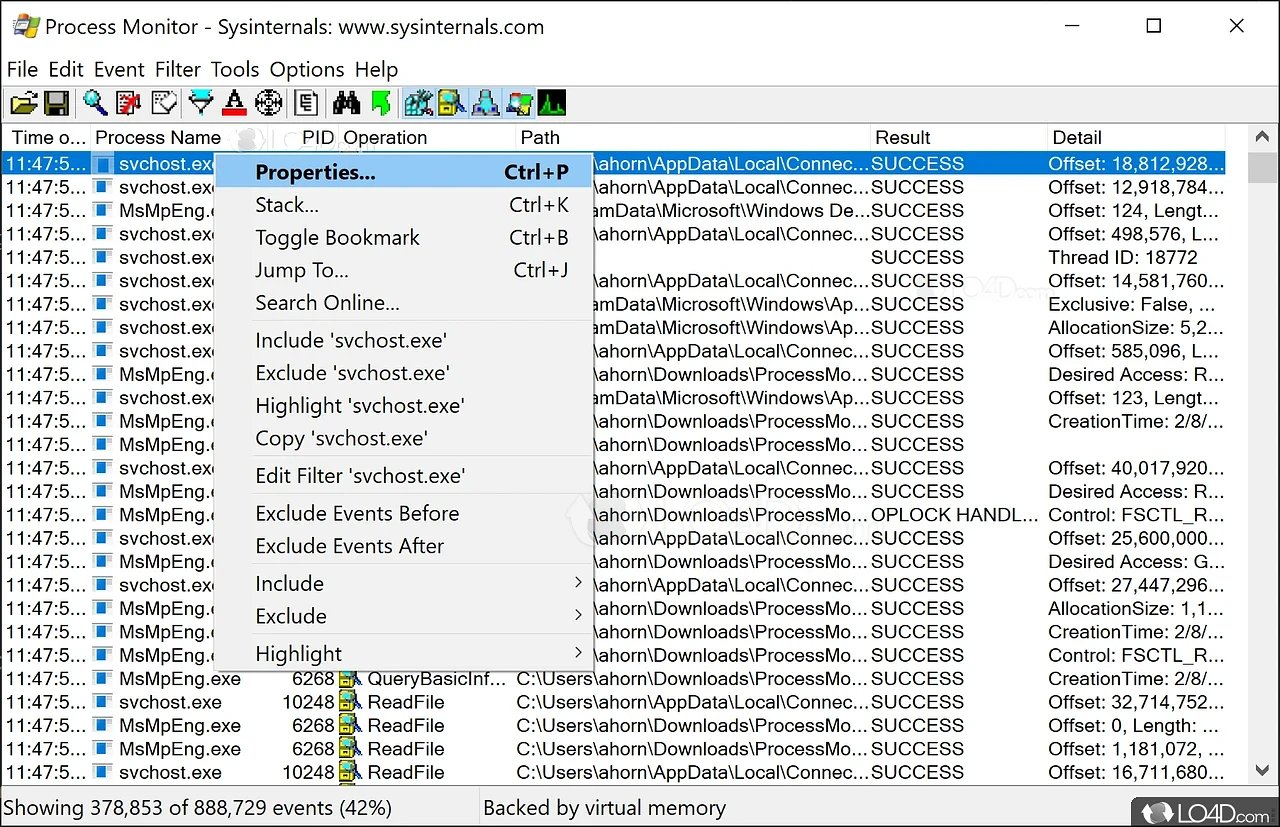This screenshot has height=827, width=1280.
Task: Click the Find binoculars icon
Action: click(x=346, y=102)
